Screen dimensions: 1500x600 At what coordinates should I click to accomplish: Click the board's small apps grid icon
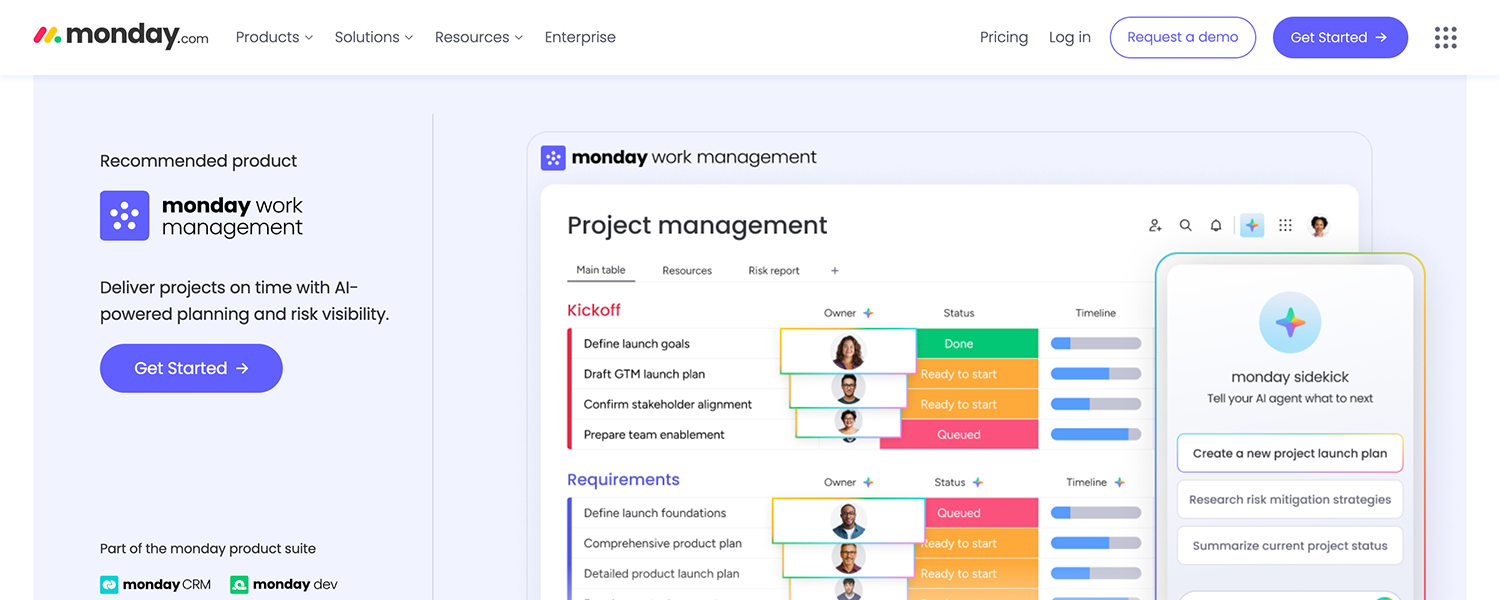1286,226
